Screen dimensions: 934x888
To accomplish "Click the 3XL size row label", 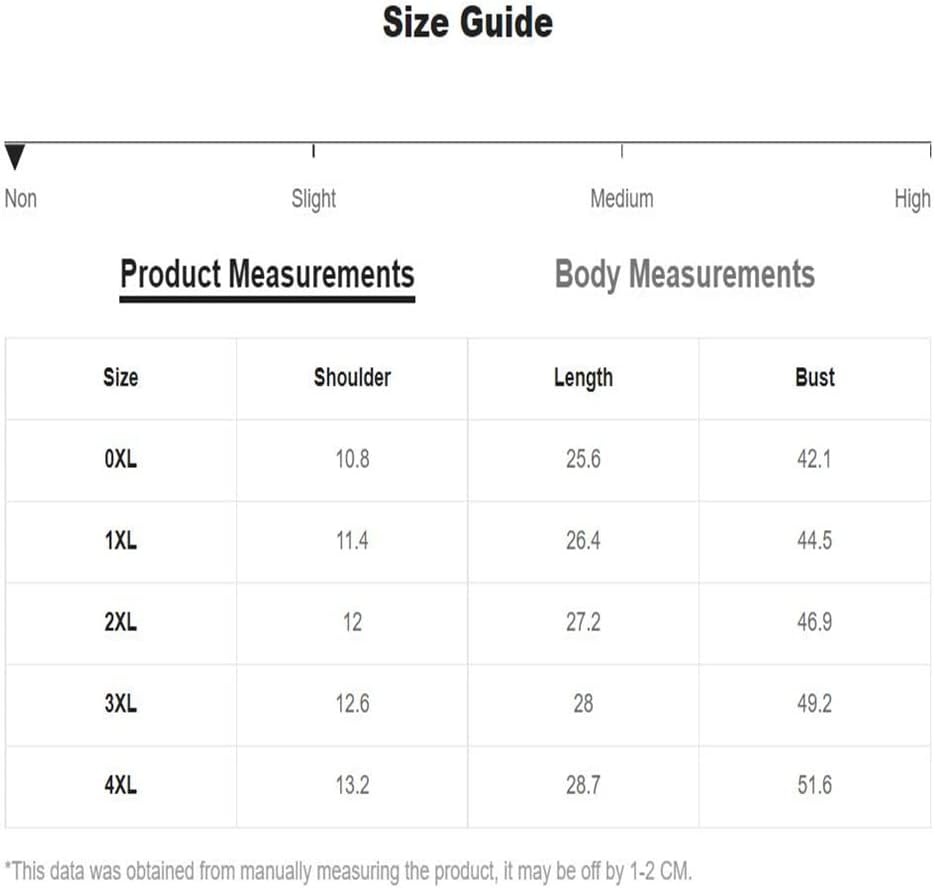I will pos(120,703).
